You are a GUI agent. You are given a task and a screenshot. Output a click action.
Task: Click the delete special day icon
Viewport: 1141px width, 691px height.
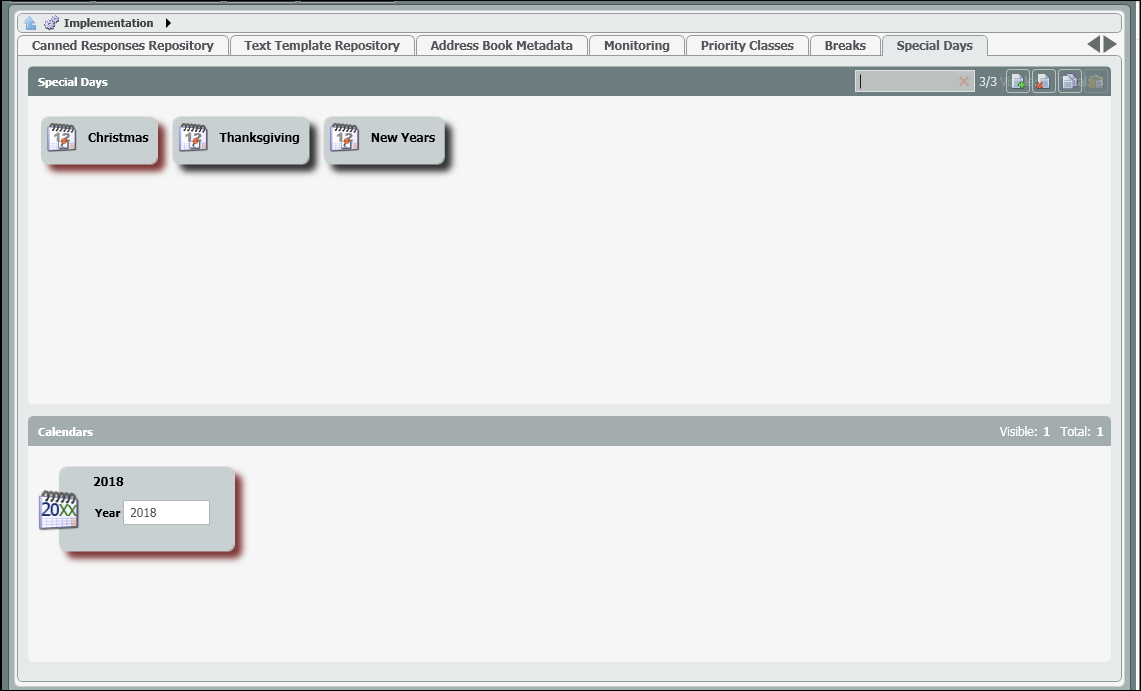coord(1043,82)
